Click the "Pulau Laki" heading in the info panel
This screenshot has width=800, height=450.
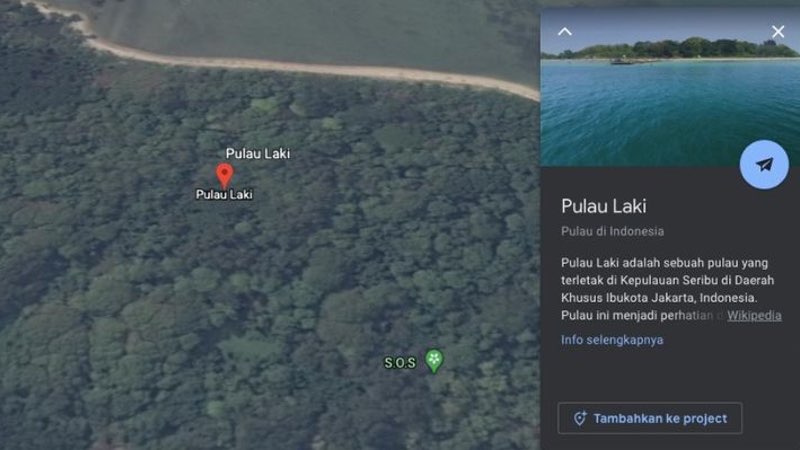click(x=604, y=206)
